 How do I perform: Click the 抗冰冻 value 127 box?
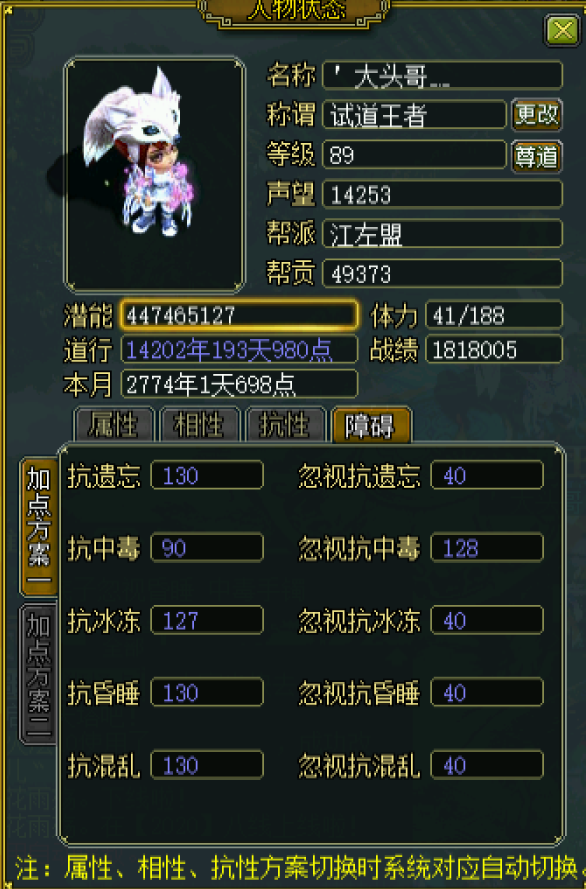point(207,620)
